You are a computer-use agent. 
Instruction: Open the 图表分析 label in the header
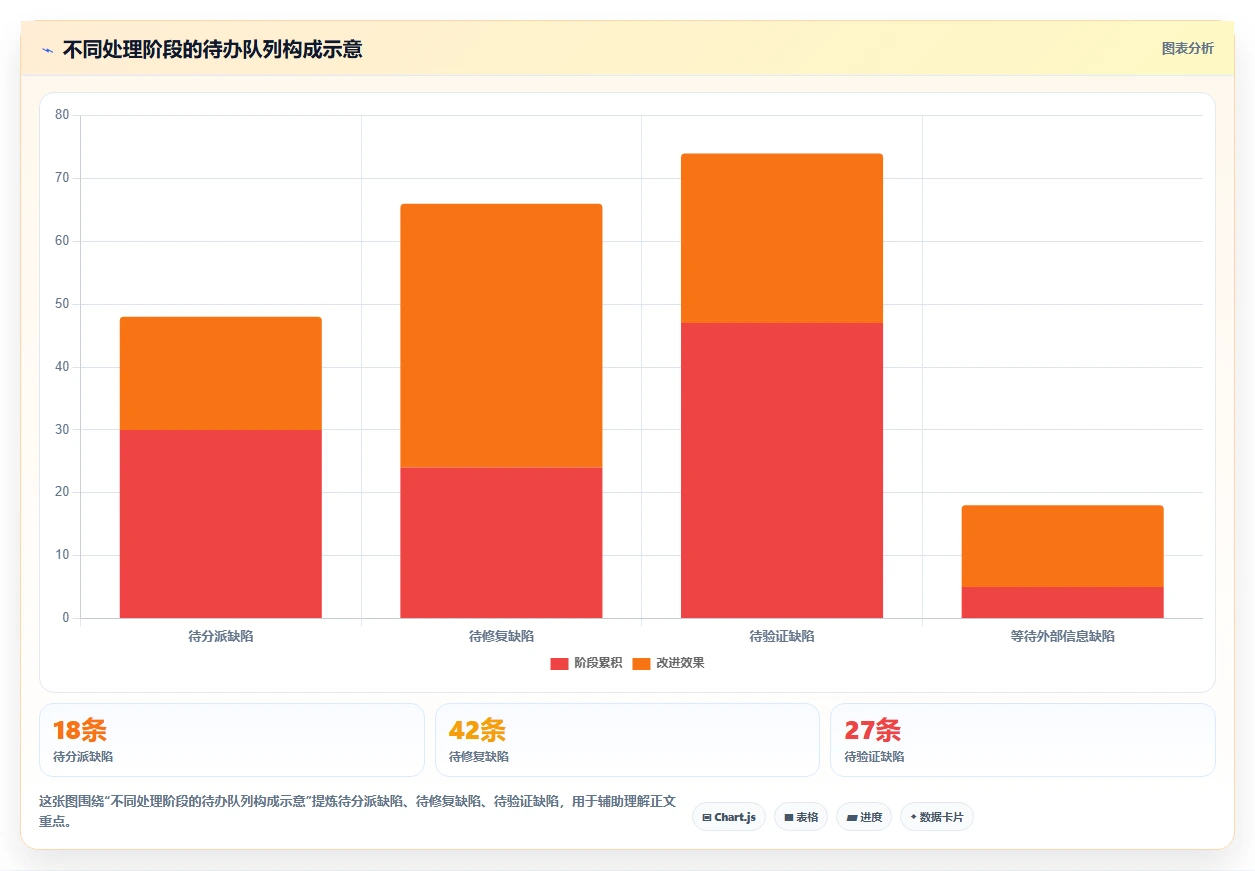(x=1188, y=48)
